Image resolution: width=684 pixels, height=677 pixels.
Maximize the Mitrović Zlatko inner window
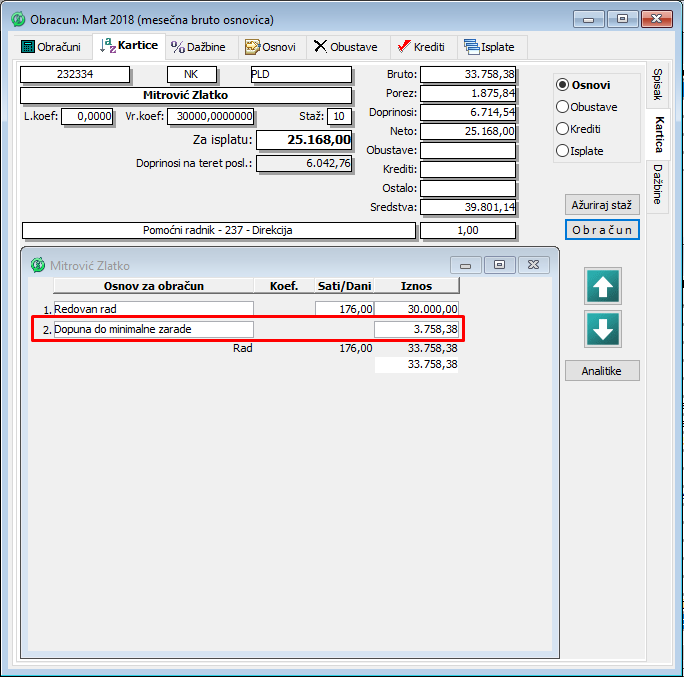point(499,265)
